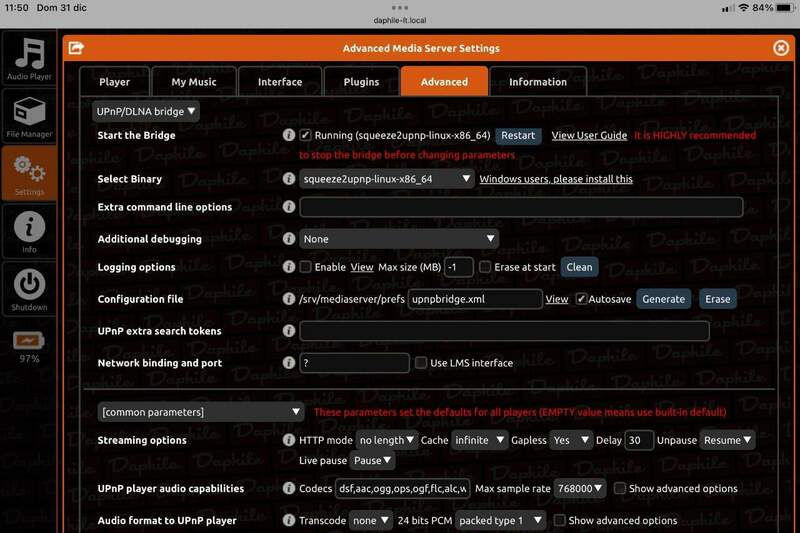
Task: Click info icon beside Streaming options
Action: tap(289, 440)
